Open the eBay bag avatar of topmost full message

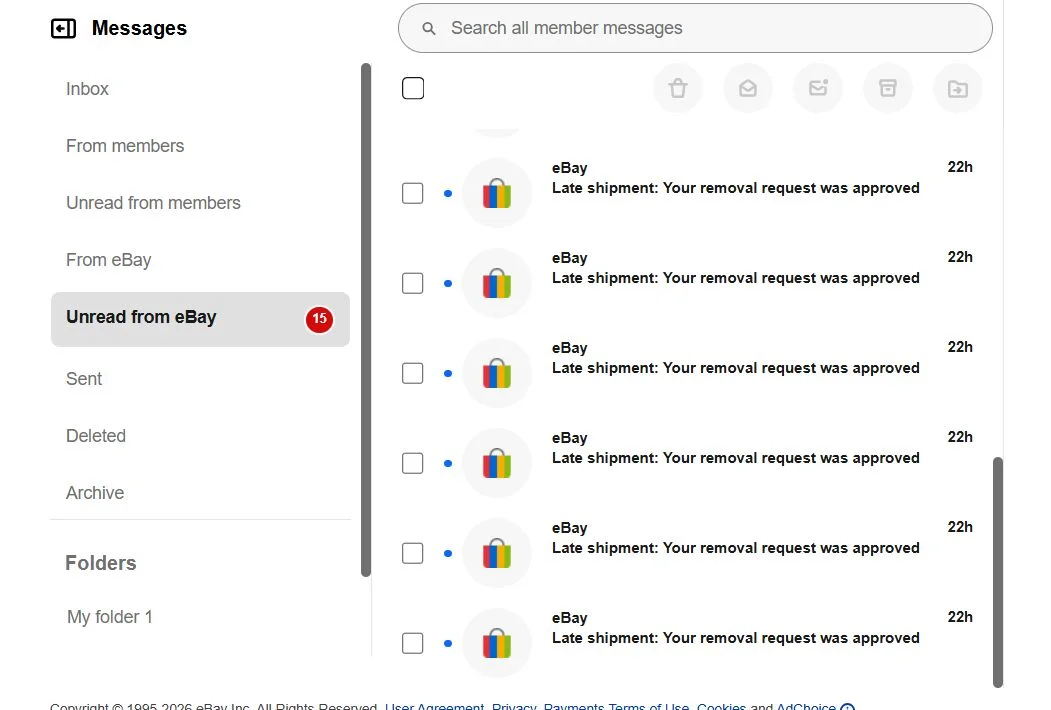(497, 193)
